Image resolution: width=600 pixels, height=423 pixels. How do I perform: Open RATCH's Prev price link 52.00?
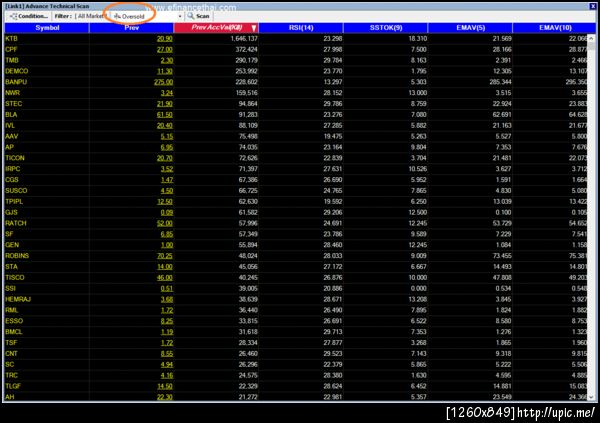coord(165,223)
